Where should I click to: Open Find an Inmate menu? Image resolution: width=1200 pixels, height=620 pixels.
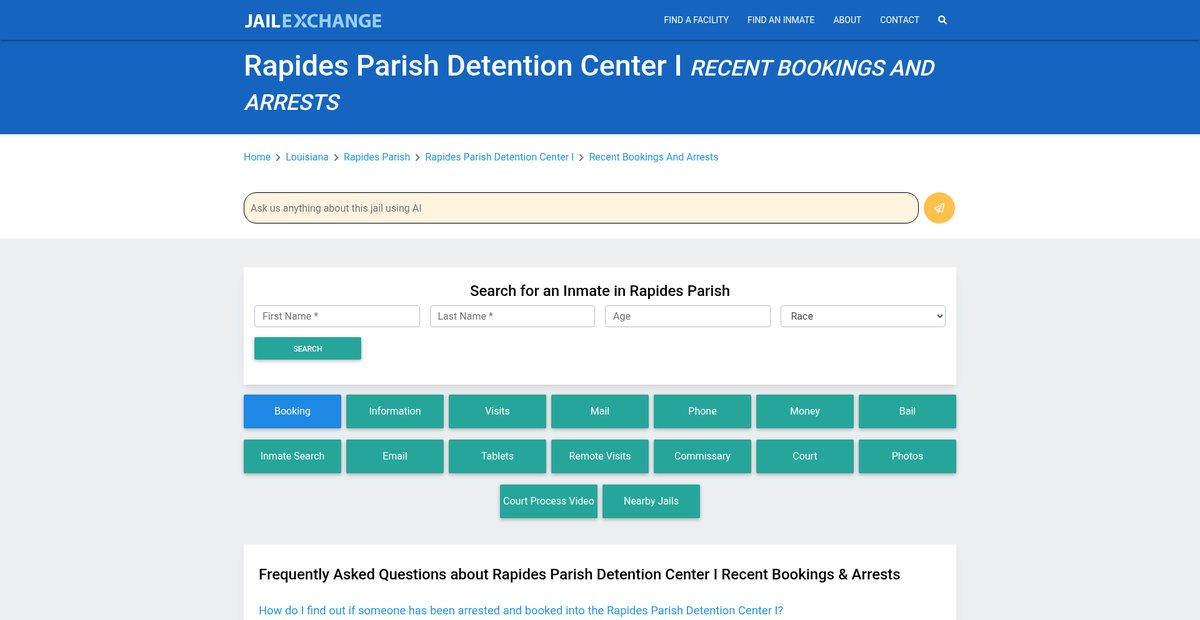click(780, 20)
